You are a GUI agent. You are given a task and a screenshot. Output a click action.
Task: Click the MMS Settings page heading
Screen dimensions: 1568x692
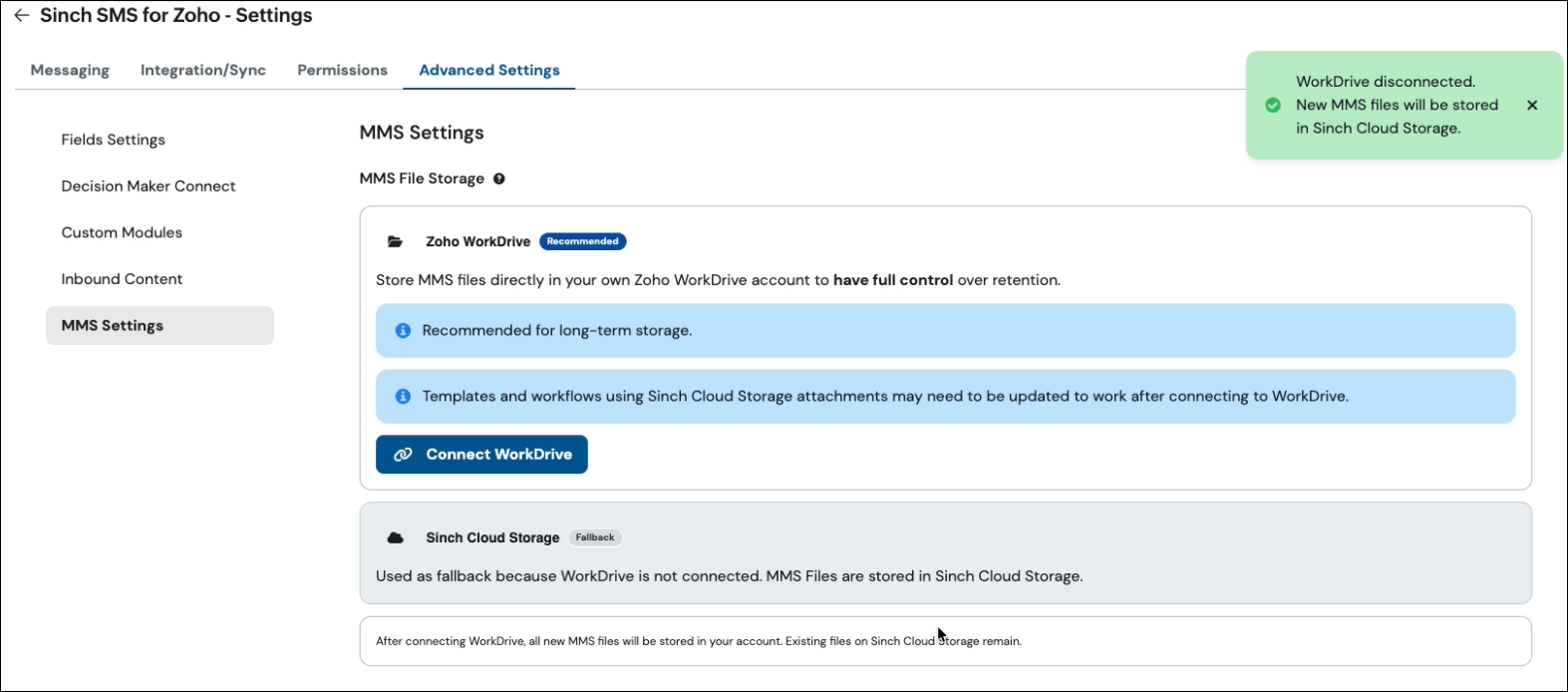click(x=422, y=133)
